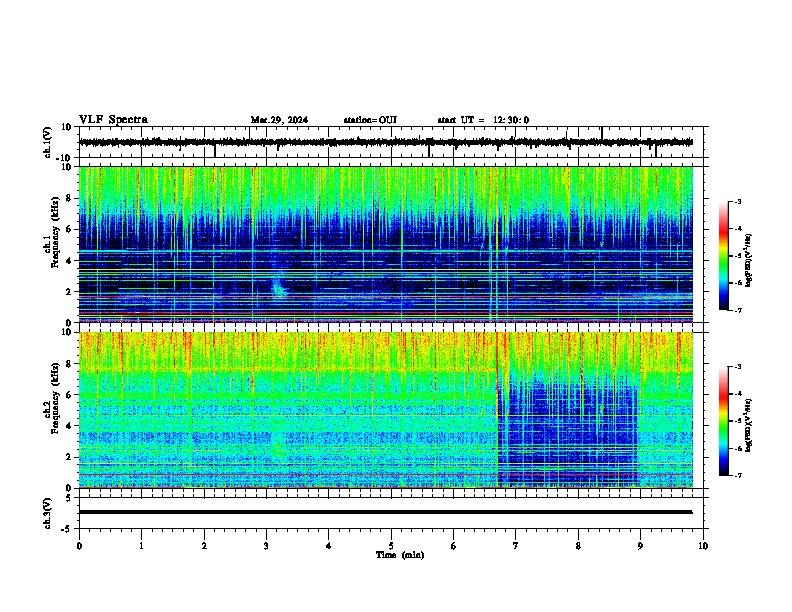Click time axis tick label "3"
The image size is (792, 612).
[x=266, y=546]
